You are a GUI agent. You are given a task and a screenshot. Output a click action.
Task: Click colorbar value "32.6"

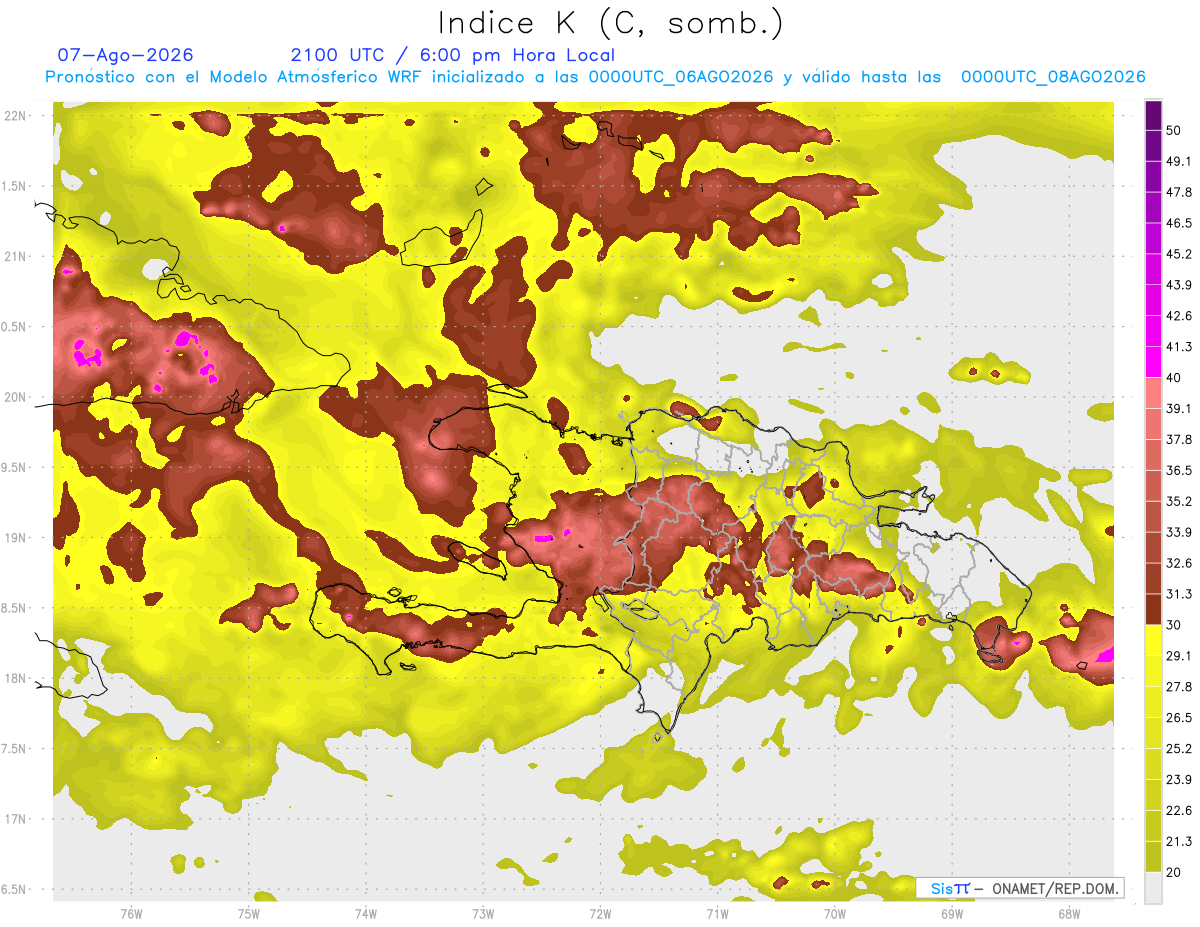(1179, 563)
